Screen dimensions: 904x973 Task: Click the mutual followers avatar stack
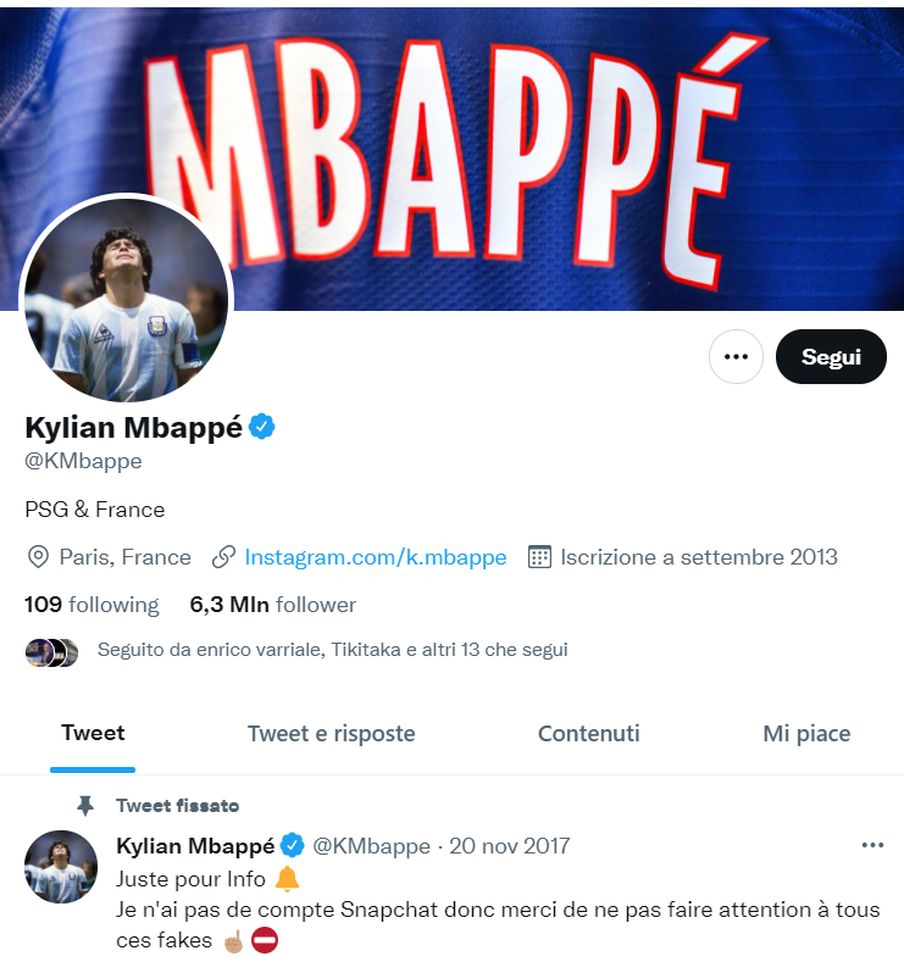point(51,653)
